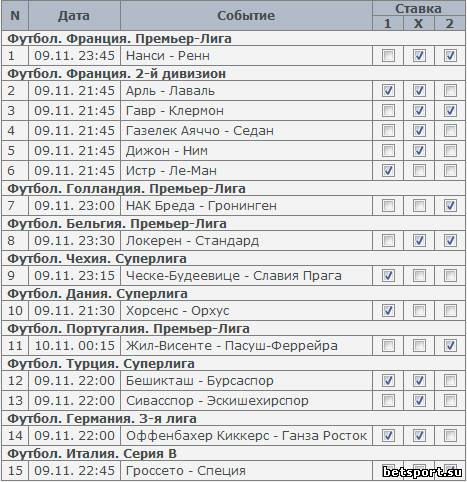The height and width of the screenshot is (482, 467).
Task: Uncheck the 1 bet for Хорсенс - Орхус
Action: tap(388, 311)
